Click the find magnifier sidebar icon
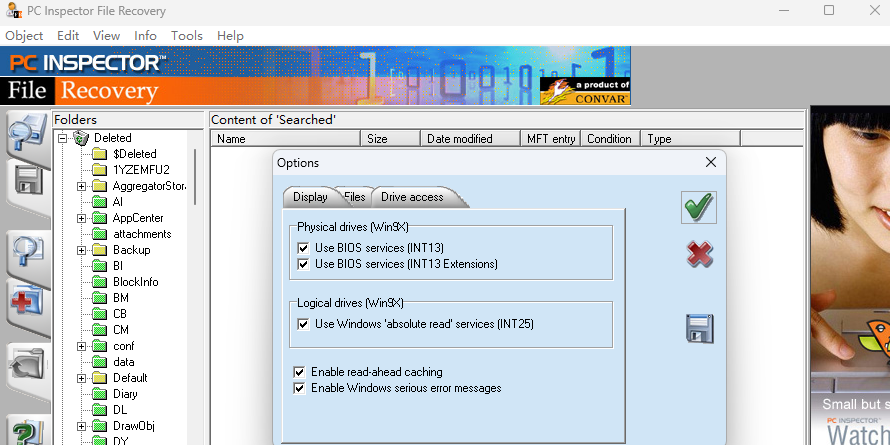Image resolution: width=890 pixels, height=445 pixels. pos(28,251)
